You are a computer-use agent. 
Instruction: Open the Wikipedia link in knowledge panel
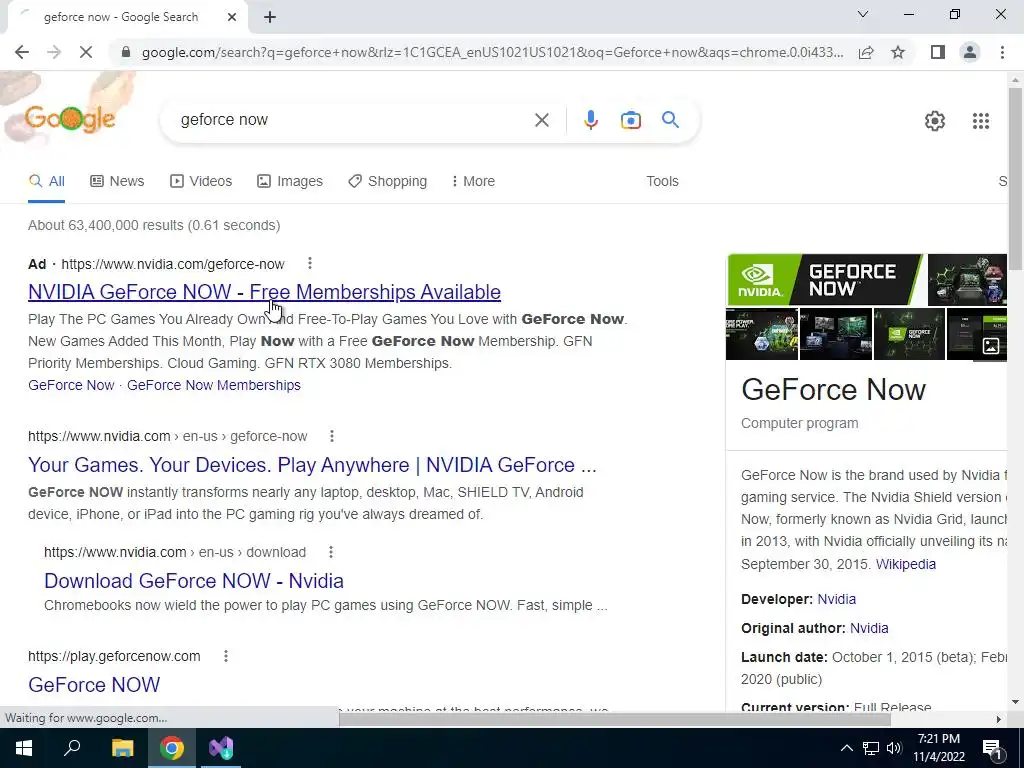(905, 564)
